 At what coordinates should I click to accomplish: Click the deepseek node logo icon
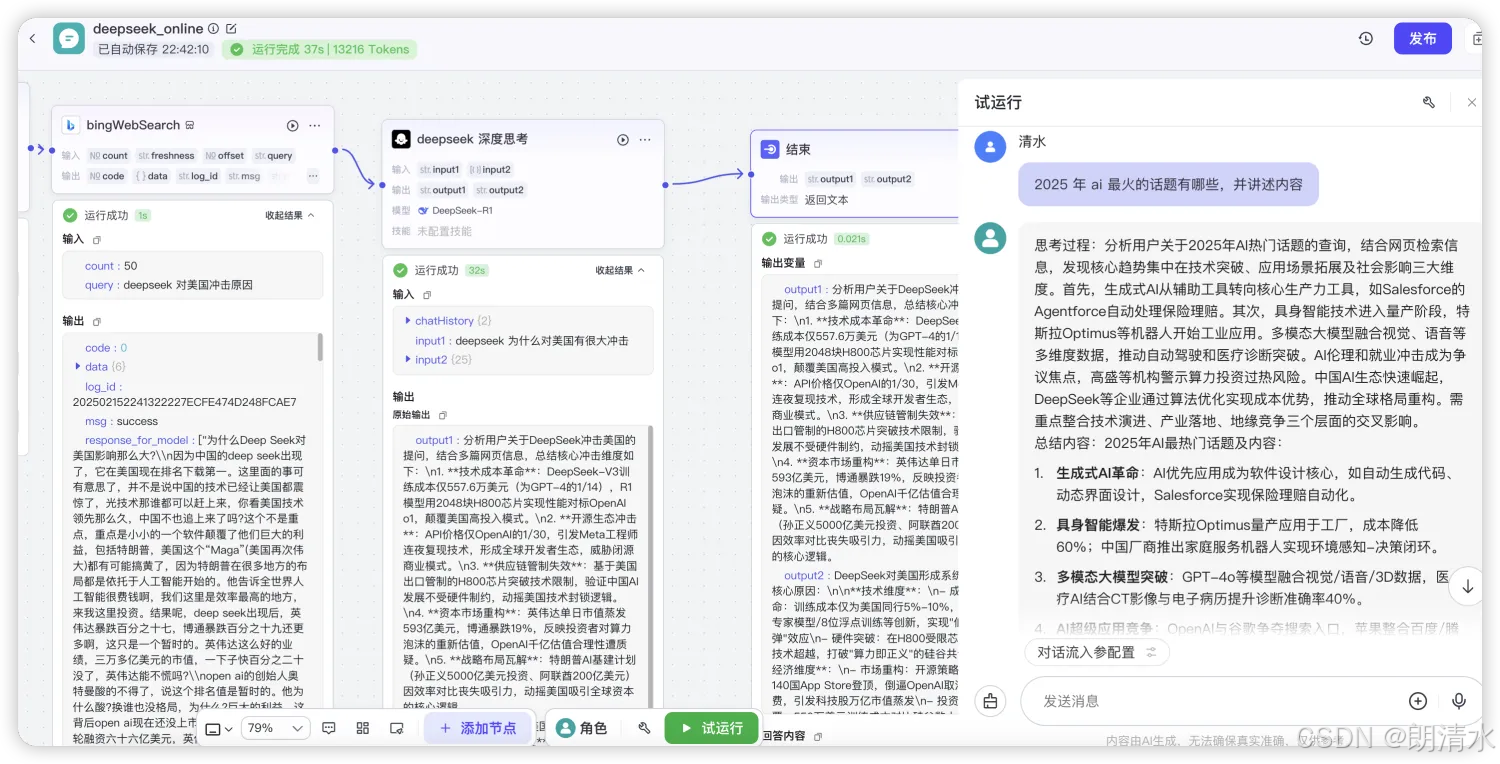(x=401, y=139)
